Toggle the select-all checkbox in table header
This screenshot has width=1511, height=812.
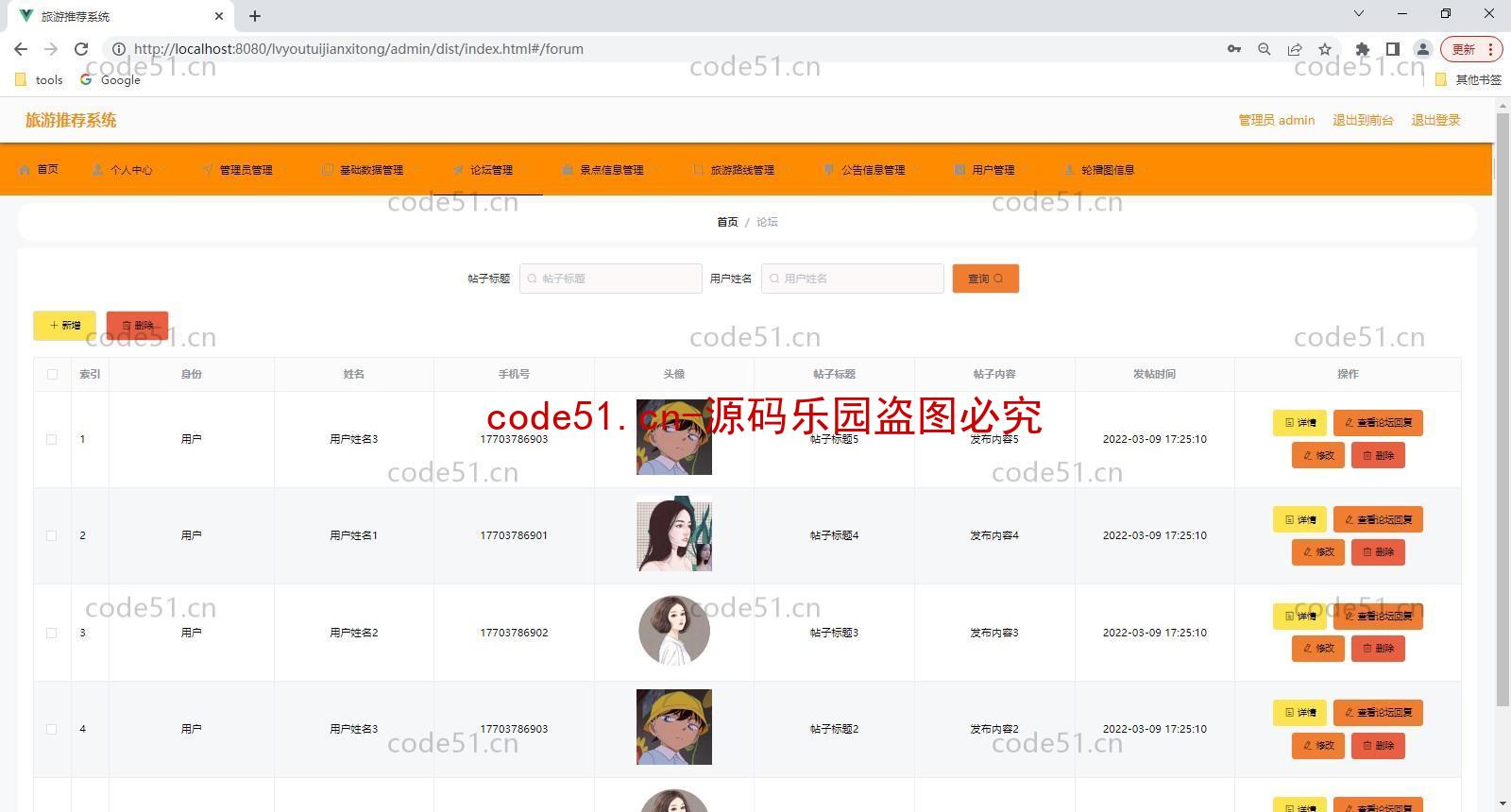[52, 375]
